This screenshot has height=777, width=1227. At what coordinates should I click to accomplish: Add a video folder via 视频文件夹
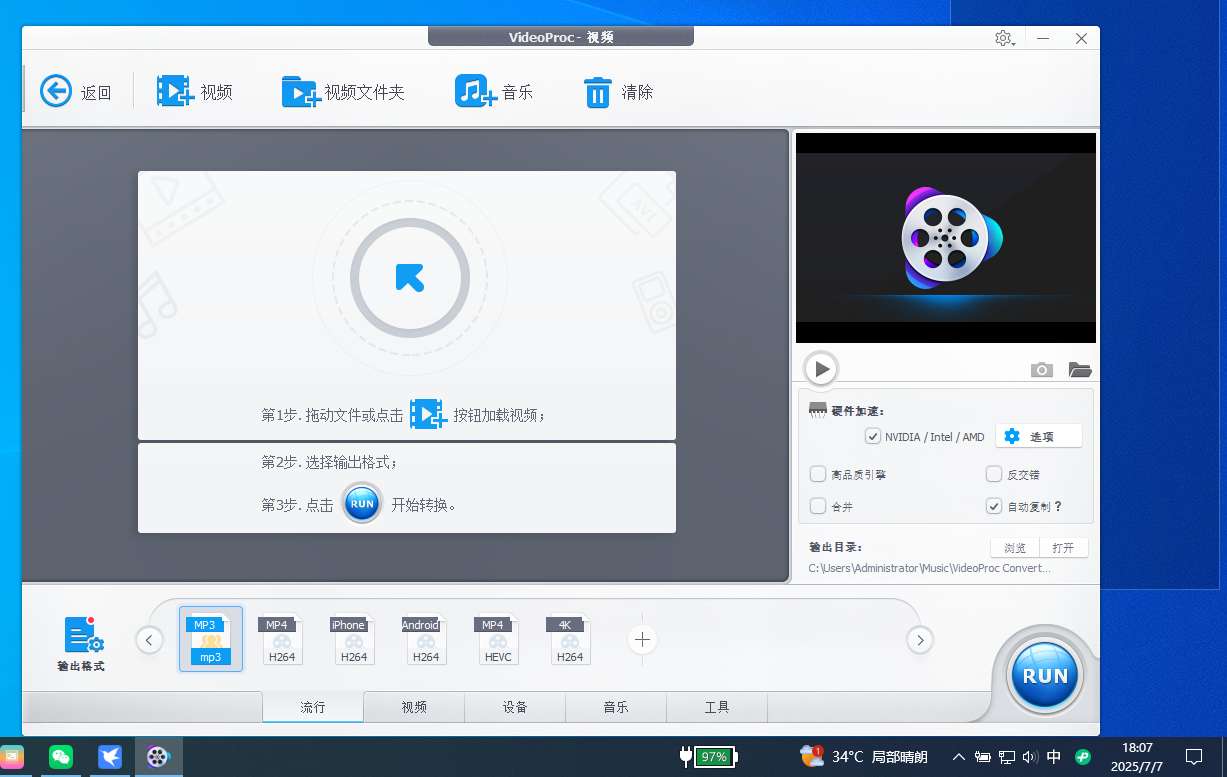(x=300, y=91)
